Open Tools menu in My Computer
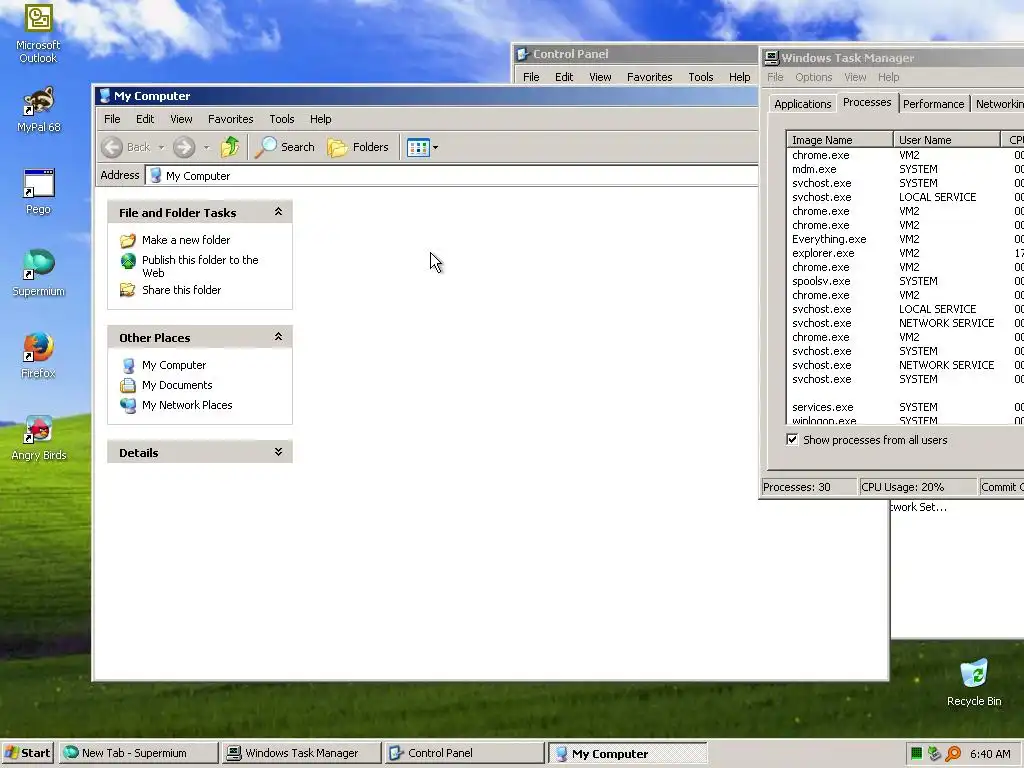Image resolution: width=1024 pixels, height=768 pixels. (x=281, y=119)
